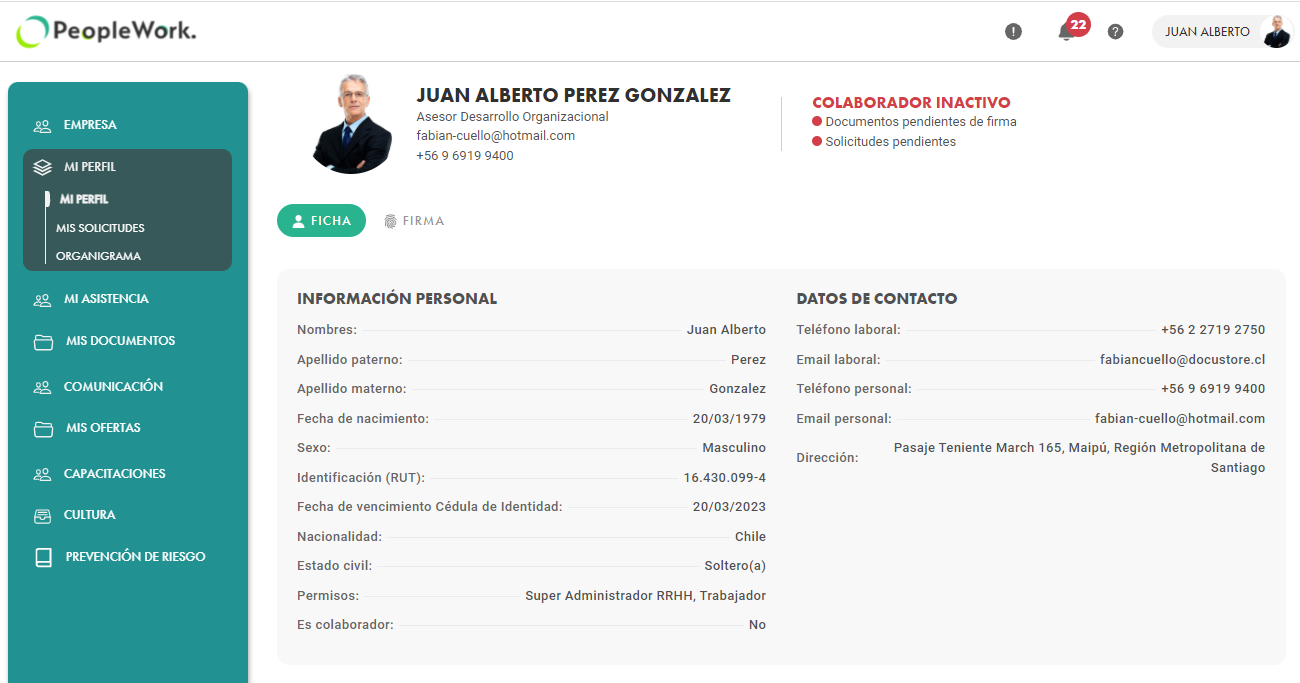Open MIS SOLICITUDES submenu item
Viewport: 1300px width, 683px height.
tap(100, 228)
